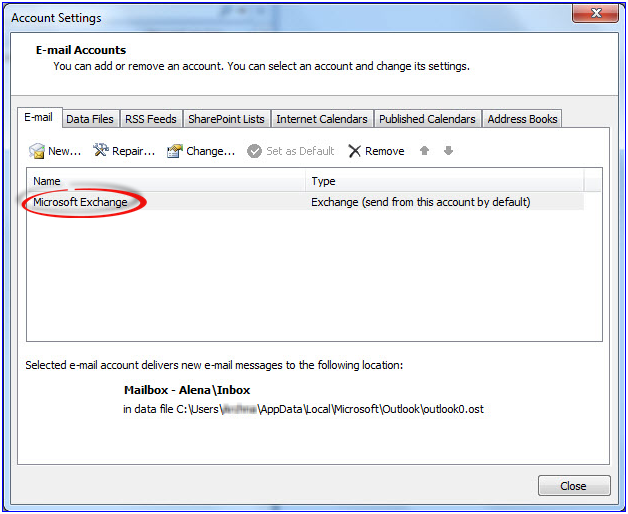Viewport: 628px width, 514px height.
Task: Click the outlook0.ost data file path
Action: pyautogui.click(x=303, y=409)
